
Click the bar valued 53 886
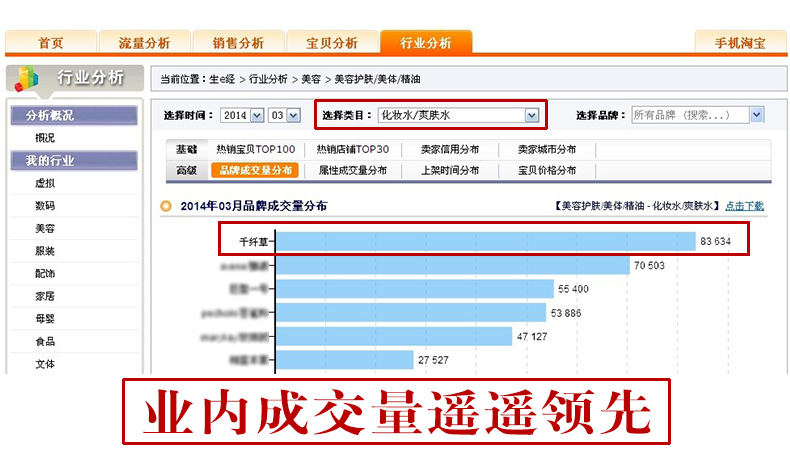[x=411, y=312]
